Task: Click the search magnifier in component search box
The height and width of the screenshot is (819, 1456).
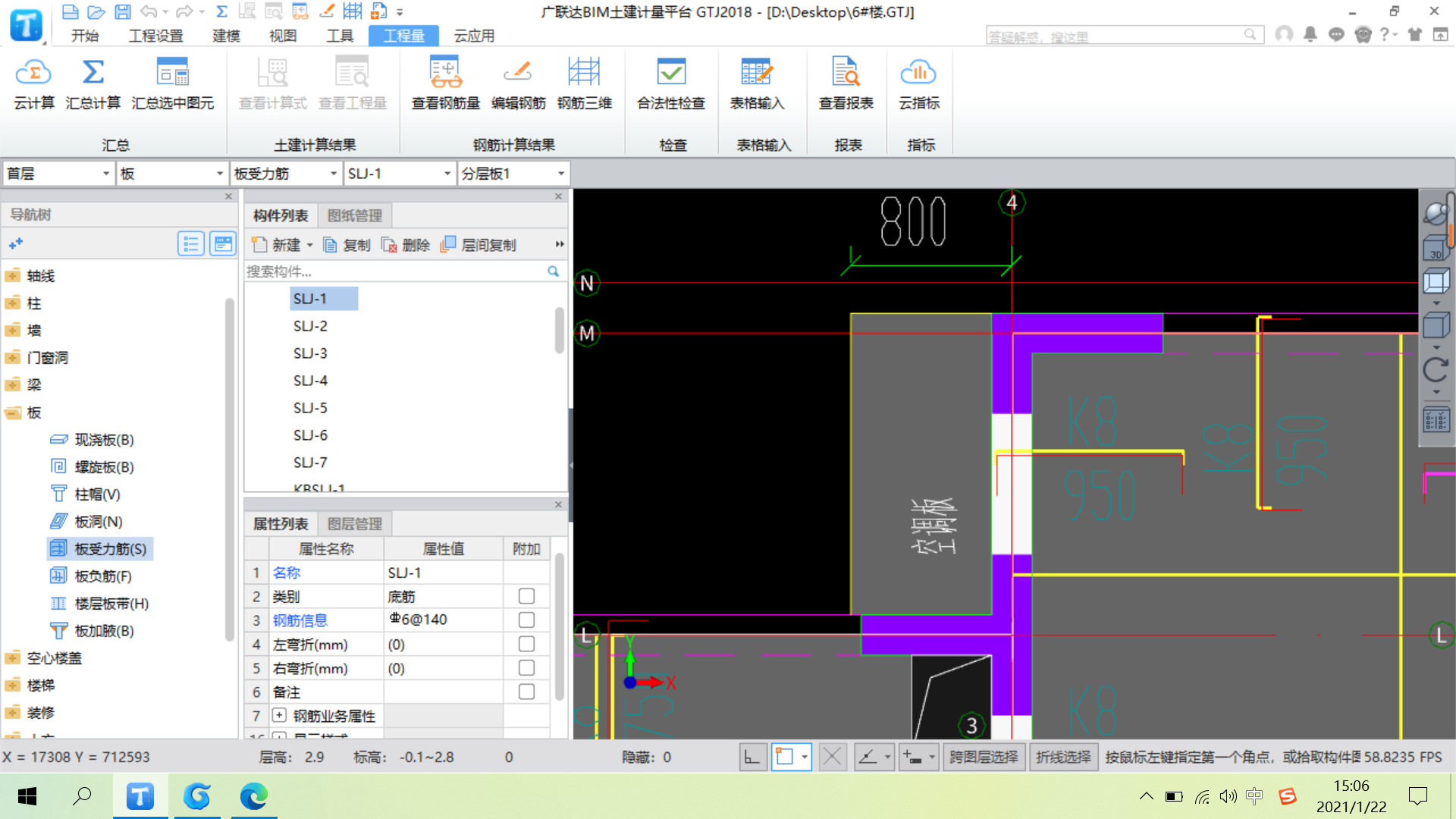Action: [554, 271]
